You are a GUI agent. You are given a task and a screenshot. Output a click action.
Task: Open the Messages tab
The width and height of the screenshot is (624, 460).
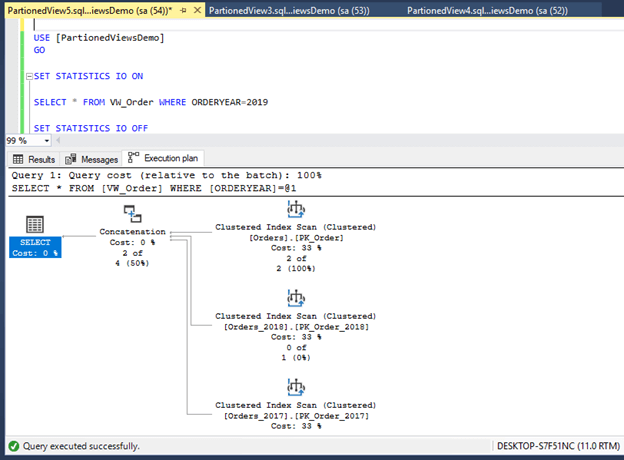92,159
